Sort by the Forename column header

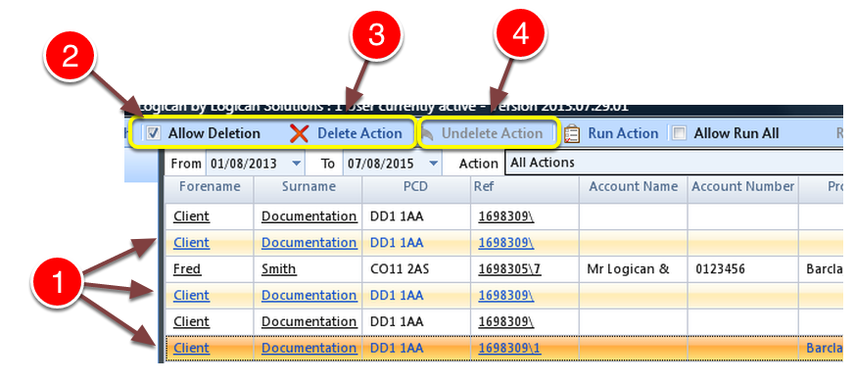pyautogui.click(x=209, y=186)
